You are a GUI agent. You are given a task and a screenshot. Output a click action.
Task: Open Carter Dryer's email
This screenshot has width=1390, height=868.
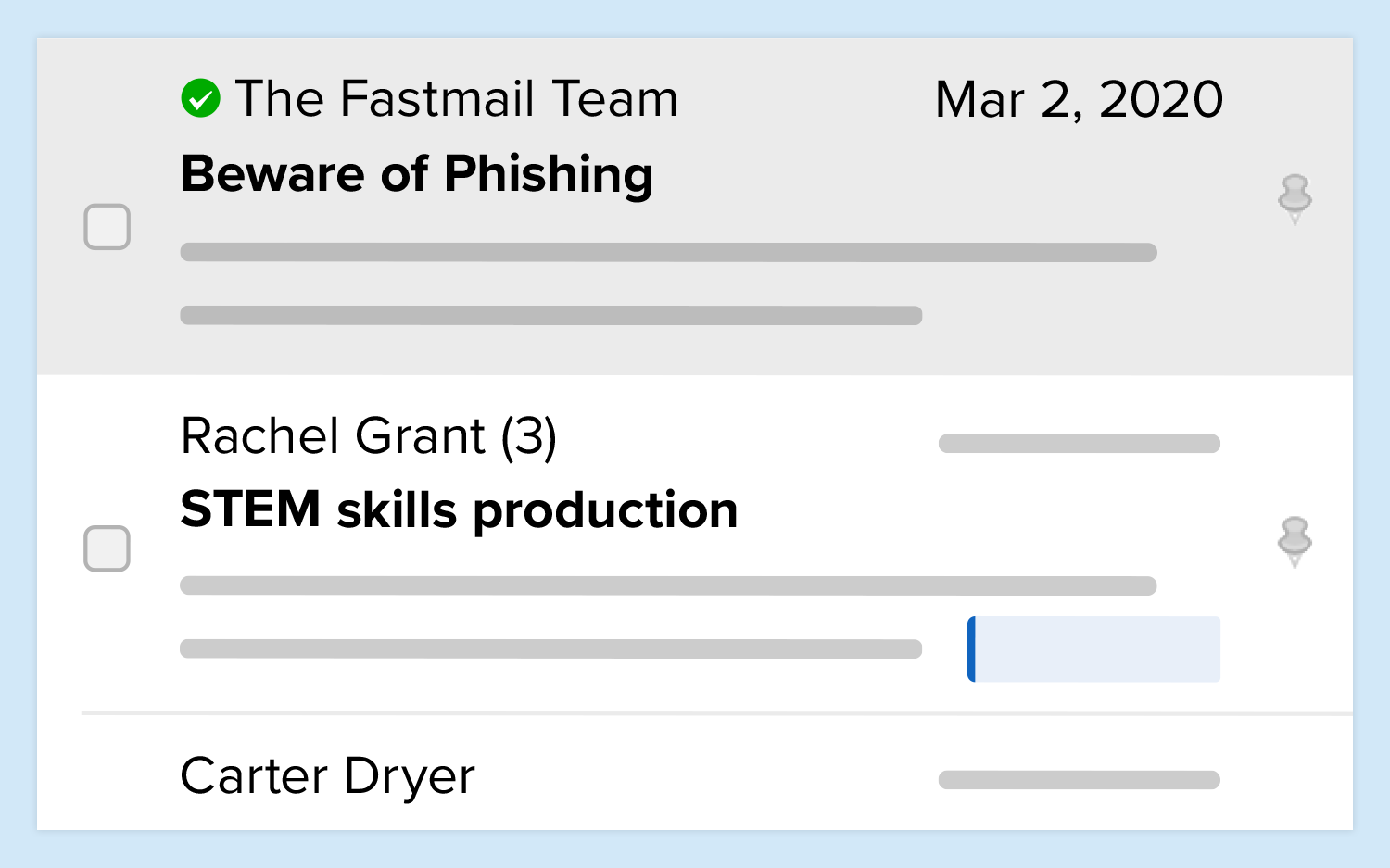pos(327,776)
